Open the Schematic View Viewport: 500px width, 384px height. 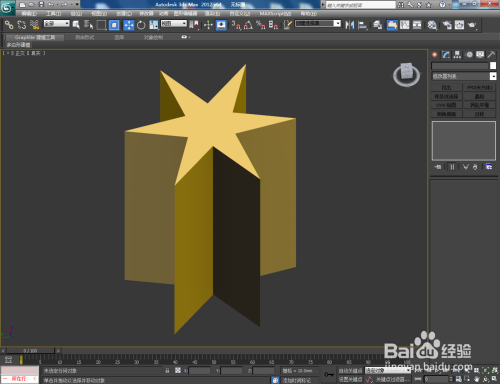417,25
